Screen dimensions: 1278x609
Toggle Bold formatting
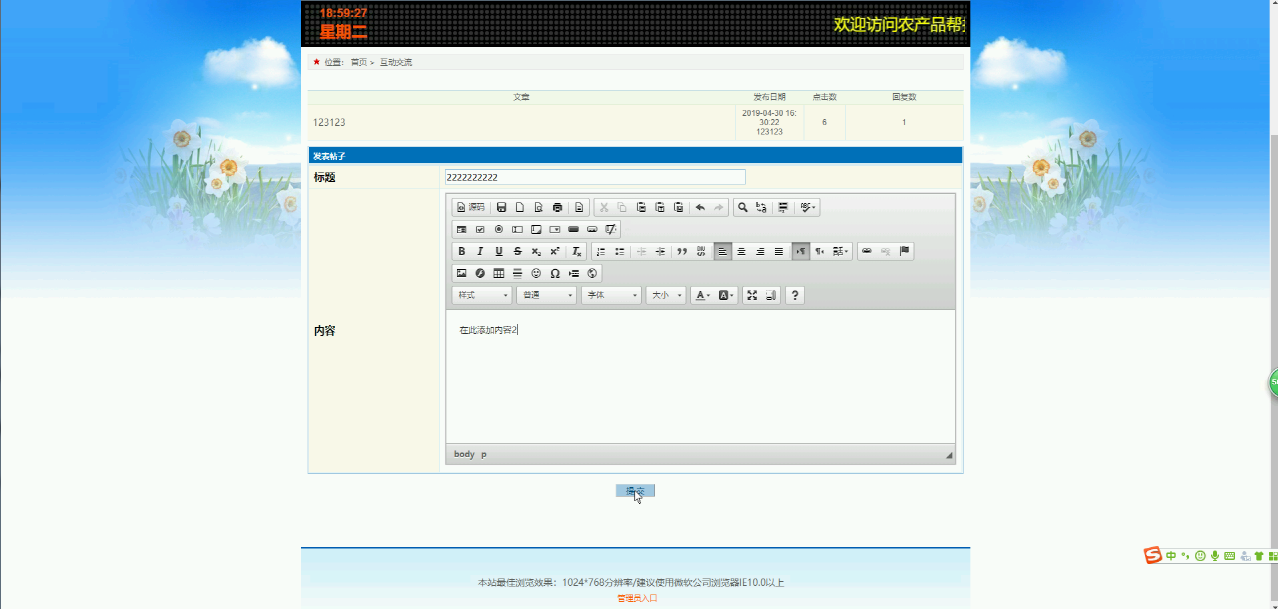point(462,251)
